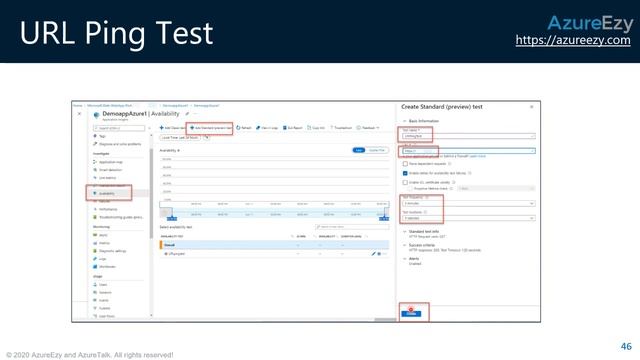The height and width of the screenshot is (360, 640).
Task: Click the Copy link toolbar icon
Action: click(309, 128)
